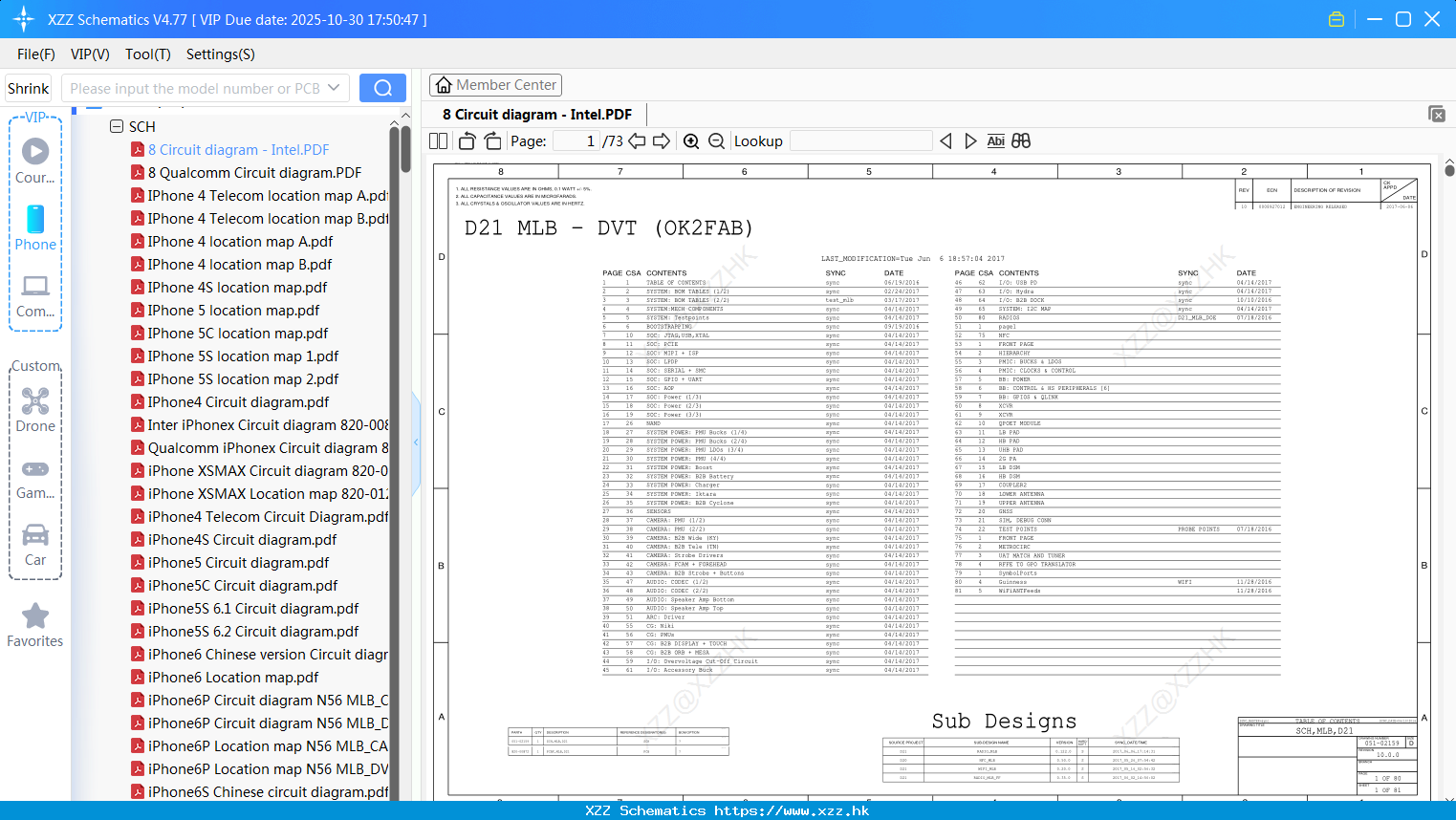Viewport: 1456px width, 820px height.
Task: Collapse the SCH tree folder
Action: 117,126
